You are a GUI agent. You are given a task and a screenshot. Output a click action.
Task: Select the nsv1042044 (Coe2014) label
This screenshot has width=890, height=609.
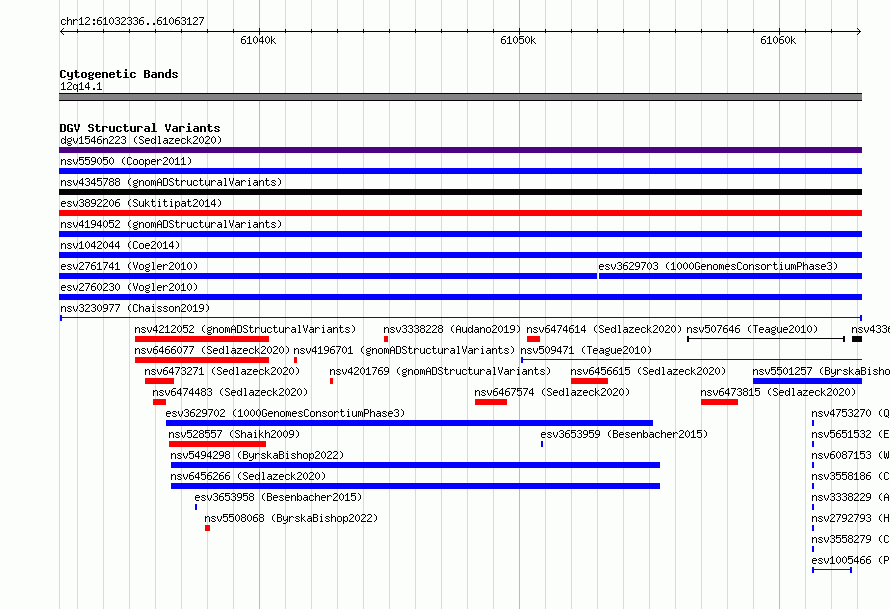click(120, 245)
